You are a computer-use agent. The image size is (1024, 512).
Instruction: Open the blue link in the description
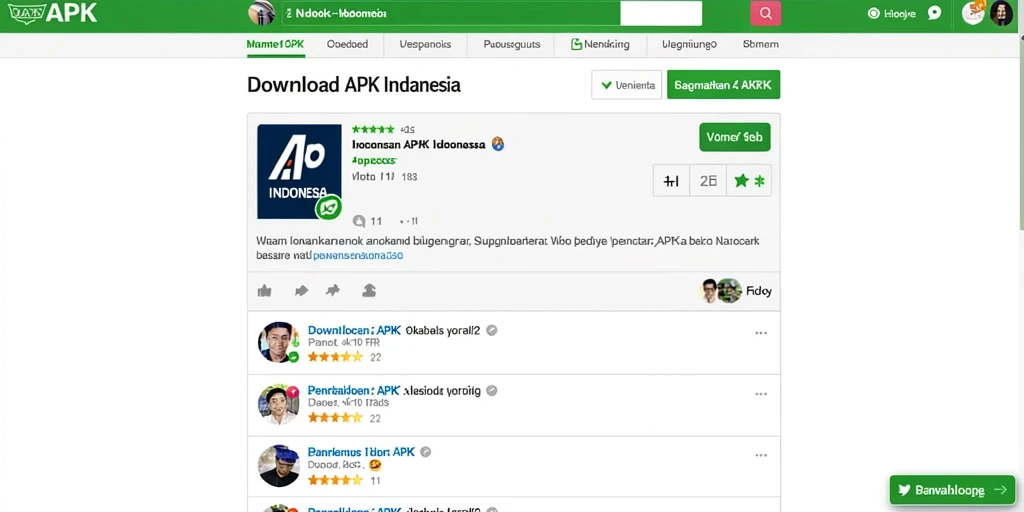point(358,256)
